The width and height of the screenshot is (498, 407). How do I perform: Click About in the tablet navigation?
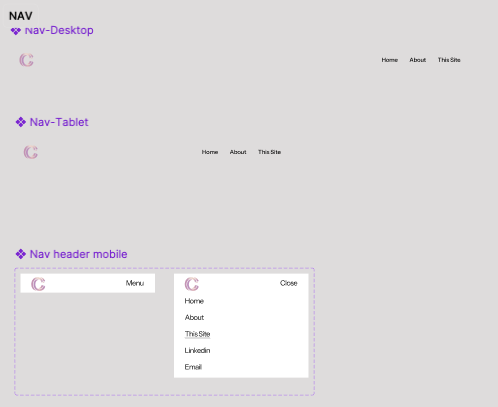[x=238, y=152]
